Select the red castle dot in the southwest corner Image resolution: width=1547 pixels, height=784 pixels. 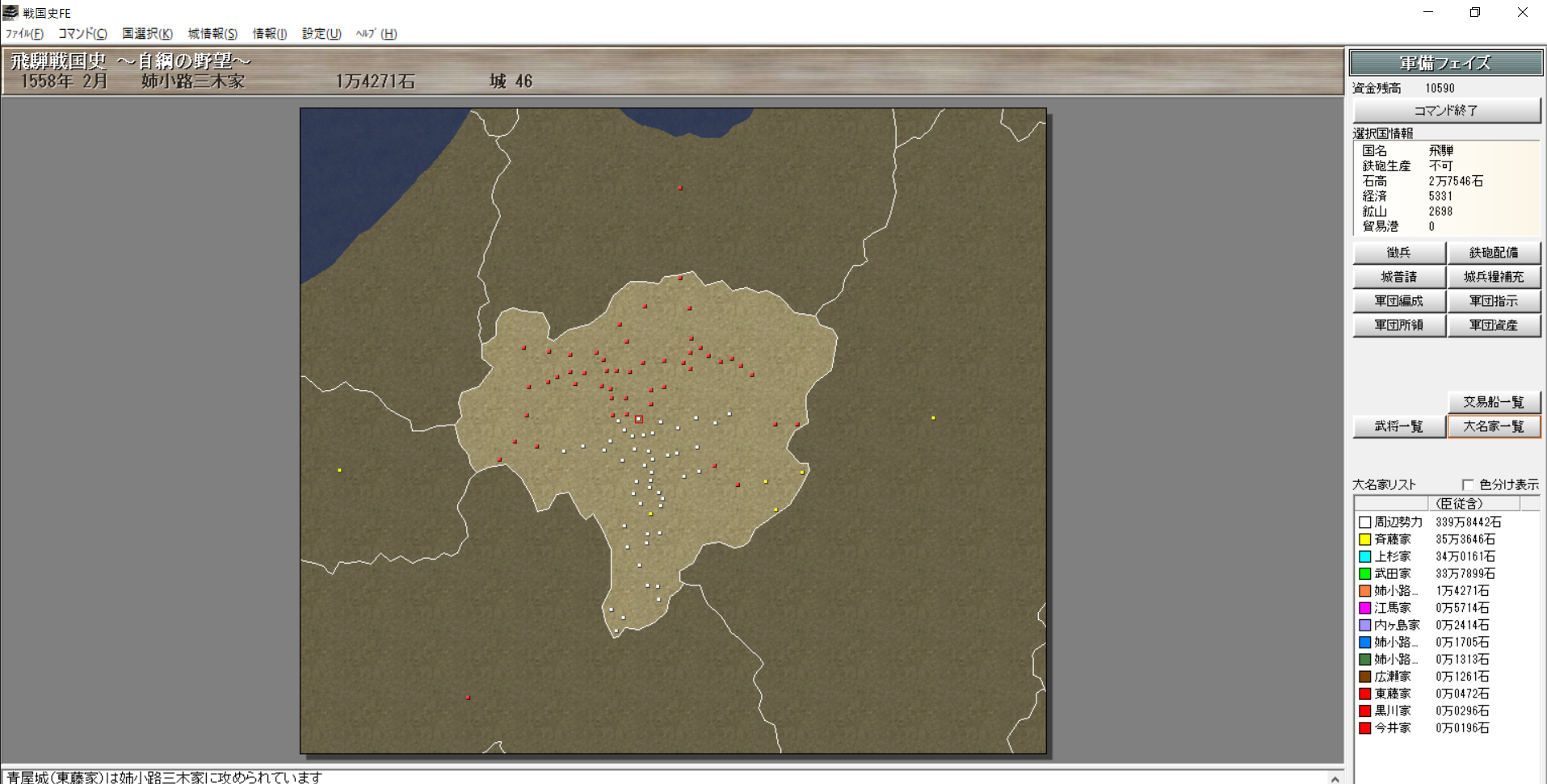point(468,697)
